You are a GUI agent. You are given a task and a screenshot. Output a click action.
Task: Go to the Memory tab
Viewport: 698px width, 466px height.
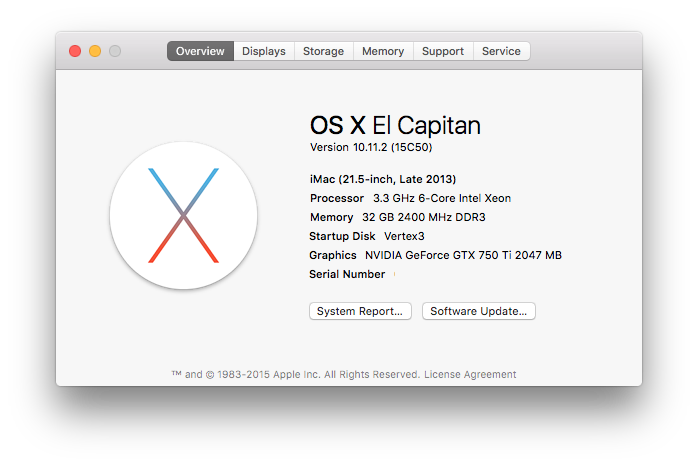[x=383, y=51]
